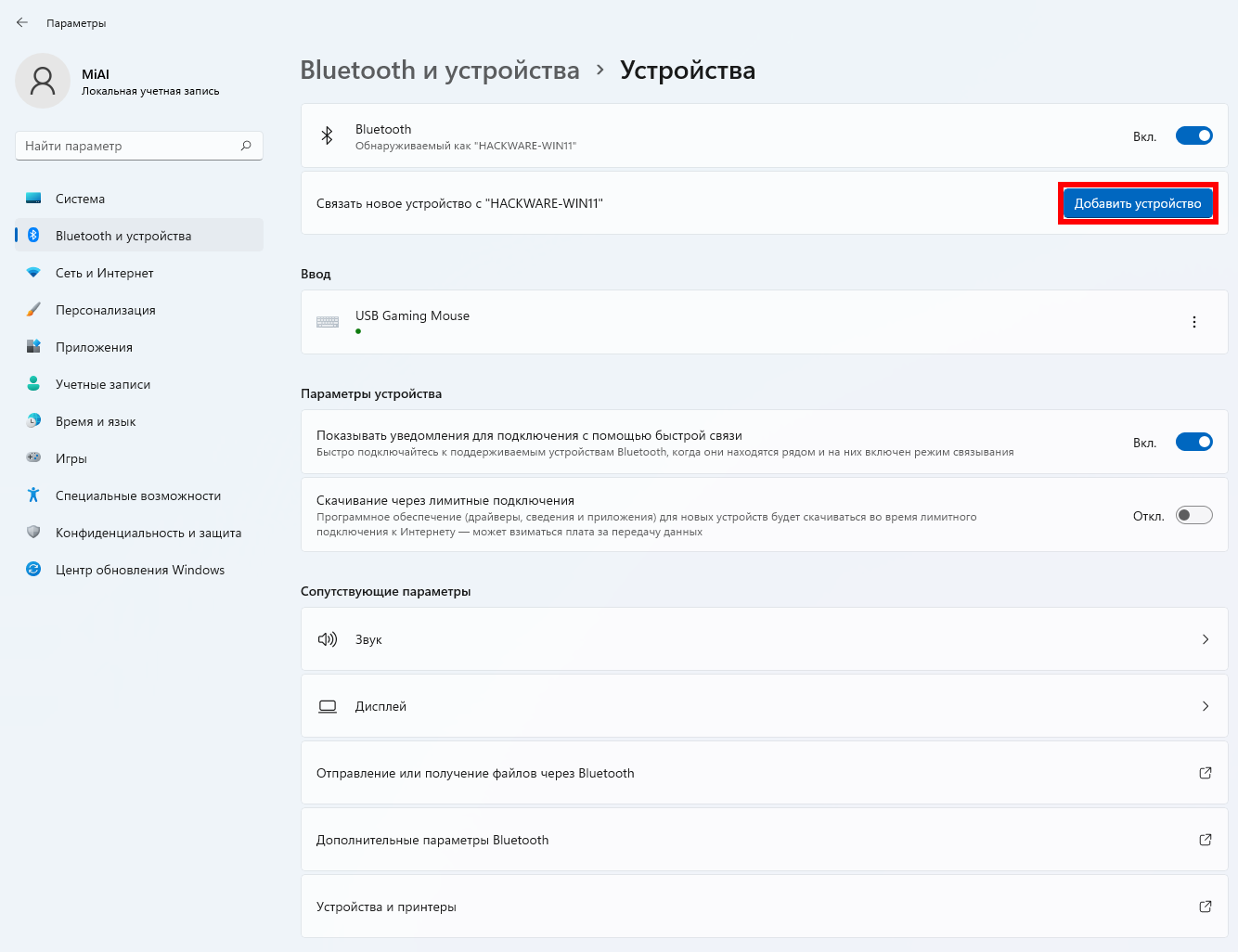This screenshot has height=952, width=1238.
Task: Click the Добавить устройство button
Action: [1138, 203]
